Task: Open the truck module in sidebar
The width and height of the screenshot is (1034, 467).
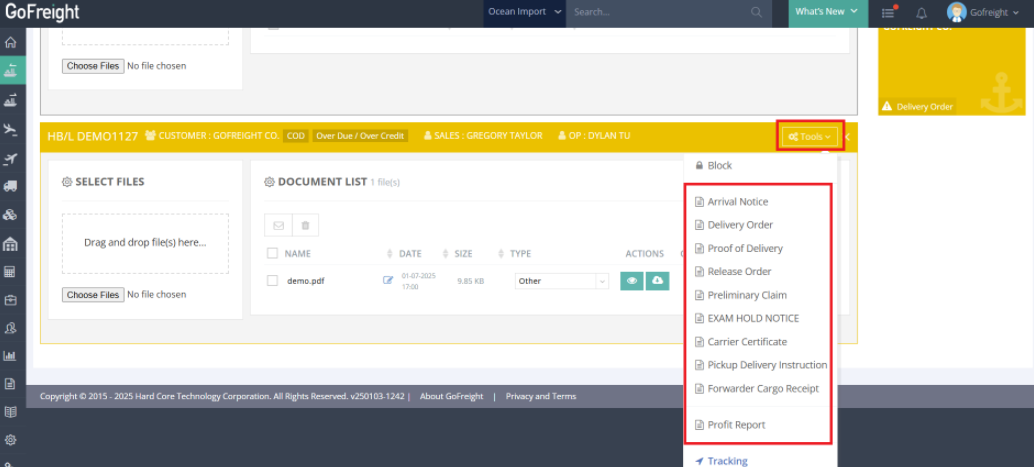Action: (11, 186)
